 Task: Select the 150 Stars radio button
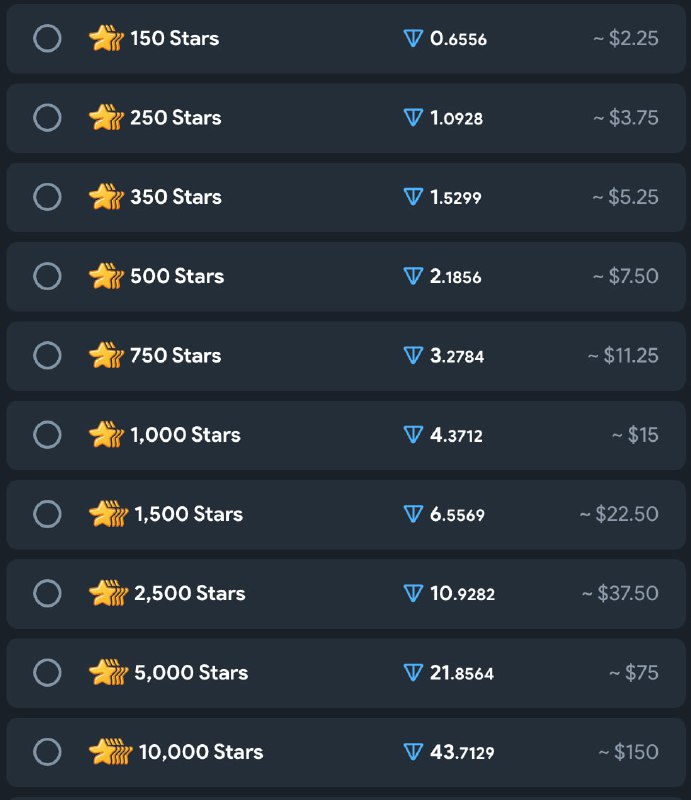[47, 38]
